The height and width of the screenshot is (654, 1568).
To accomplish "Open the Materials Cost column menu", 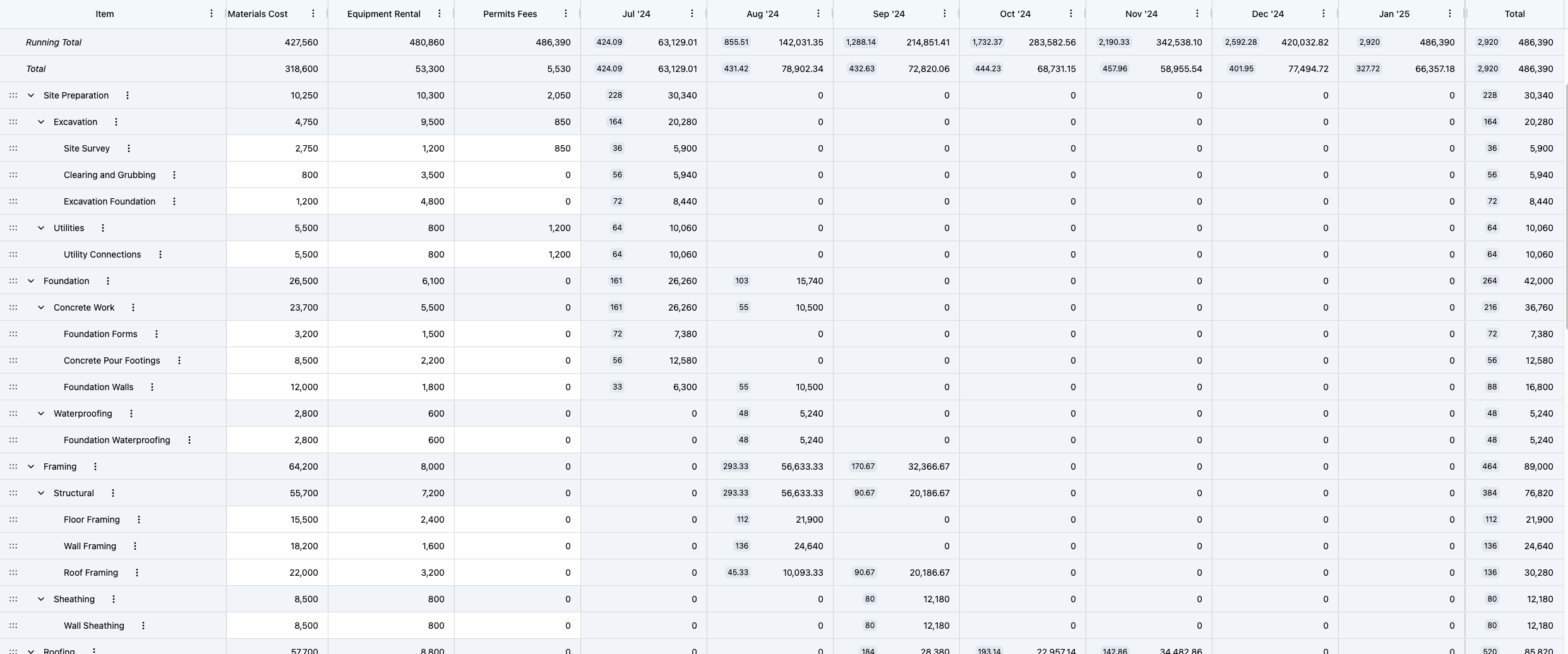I will click(313, 13).
